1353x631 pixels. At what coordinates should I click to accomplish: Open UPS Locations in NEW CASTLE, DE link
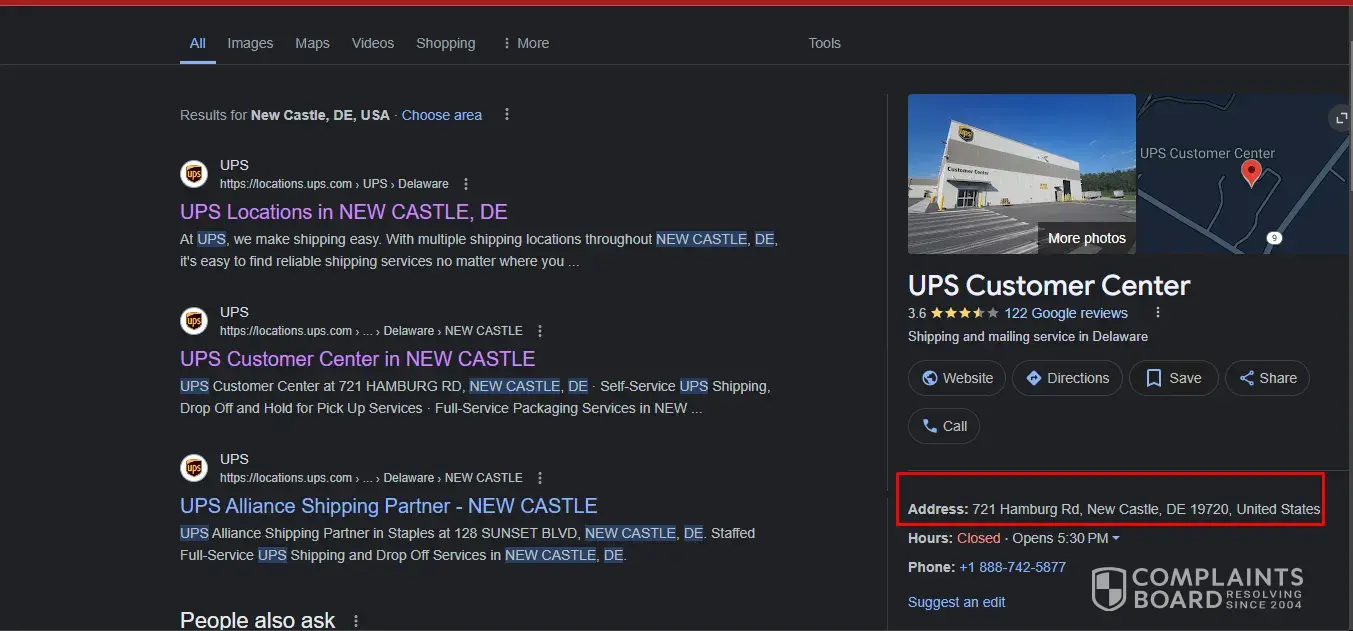tap(344, 212)
